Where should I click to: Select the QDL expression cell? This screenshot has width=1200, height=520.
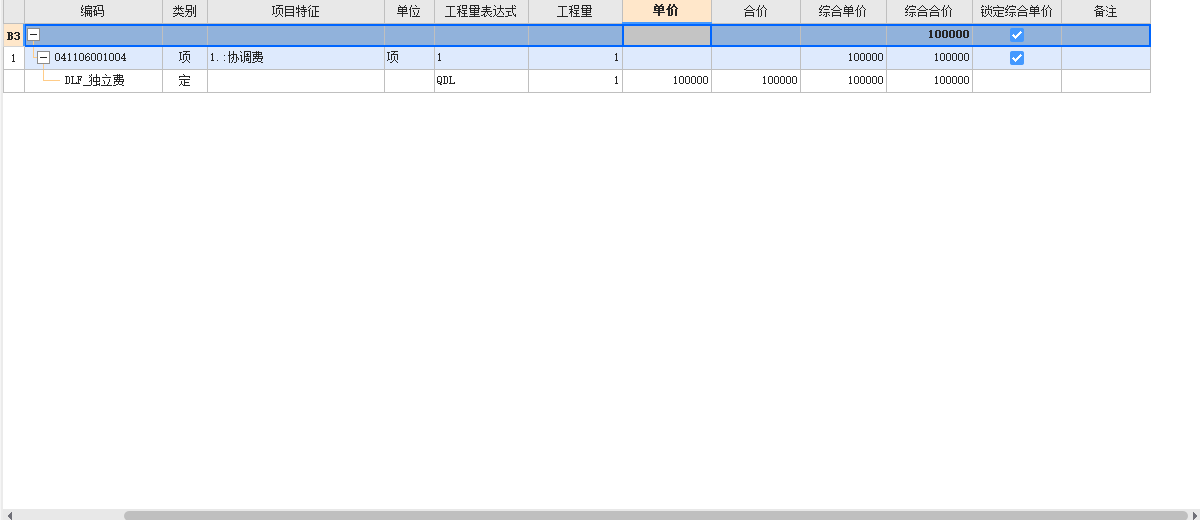pos(481,81)
